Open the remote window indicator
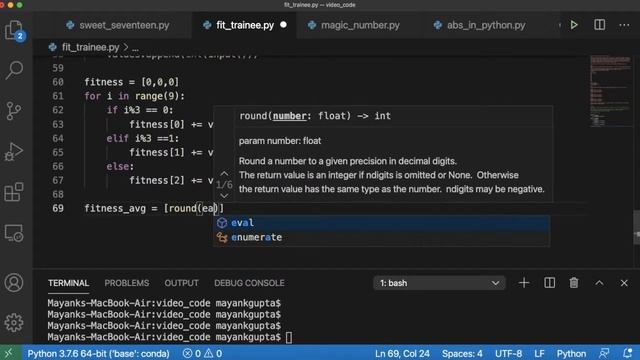Image resolution: width=640 pixels, height=360 pixels. [9, 353]
